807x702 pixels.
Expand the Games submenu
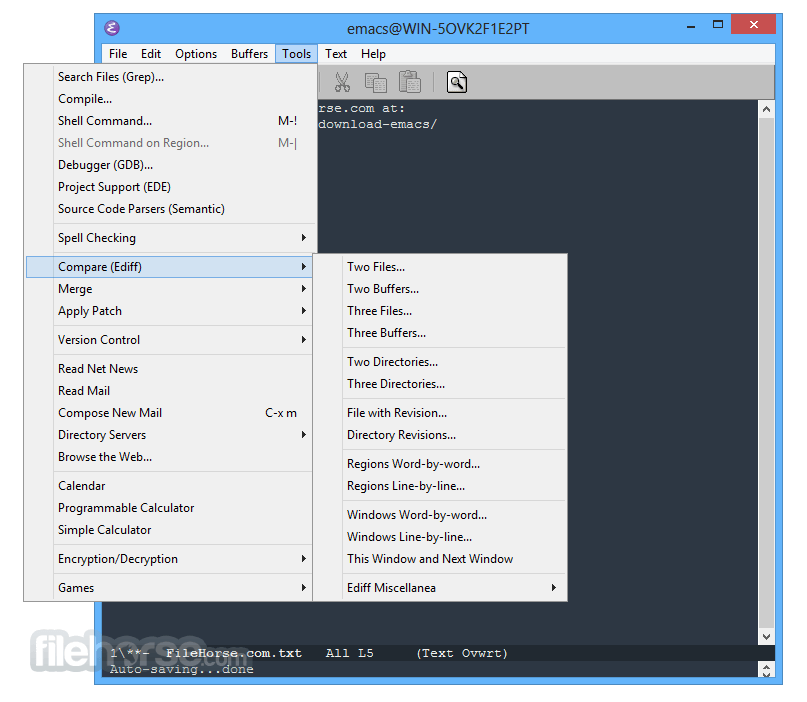tap(170, 588)
